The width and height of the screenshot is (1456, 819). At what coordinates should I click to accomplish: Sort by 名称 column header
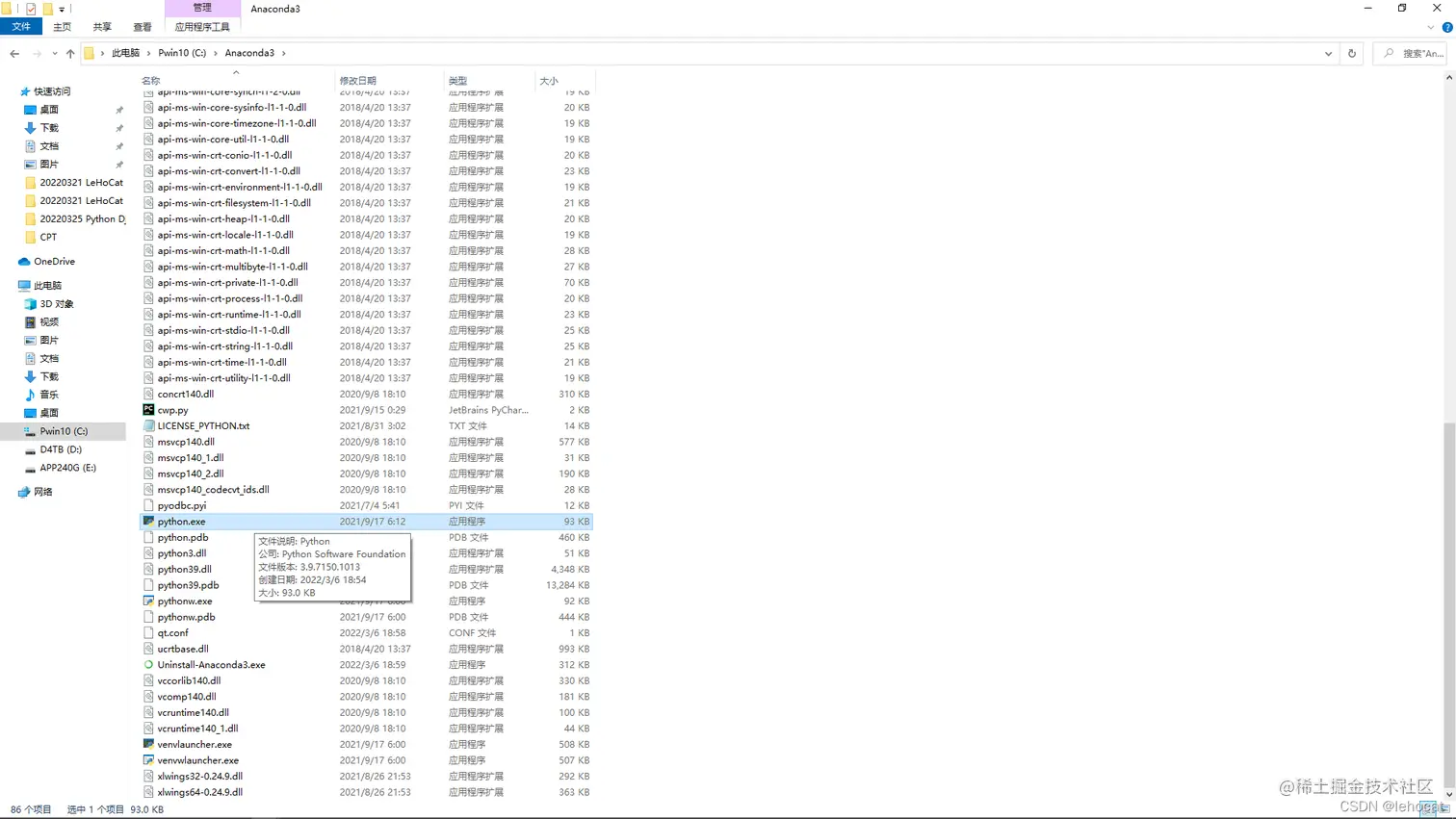[x=236, y=80]
